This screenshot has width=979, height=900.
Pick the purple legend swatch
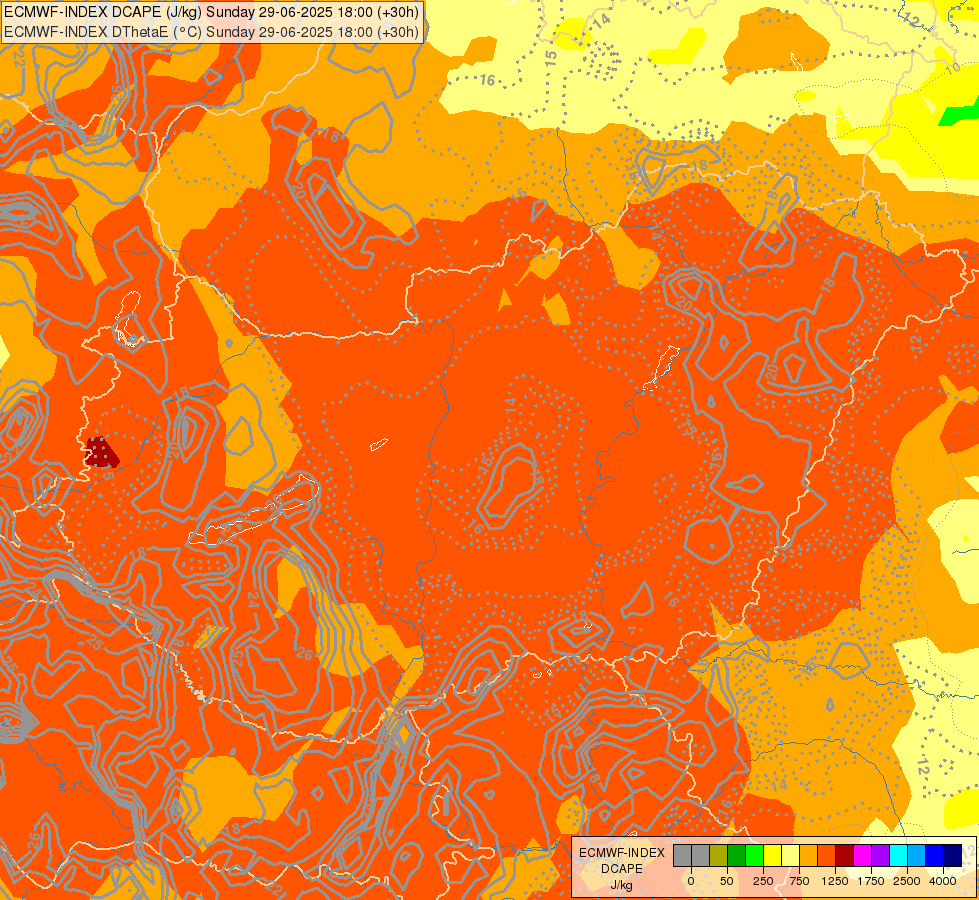880,855
